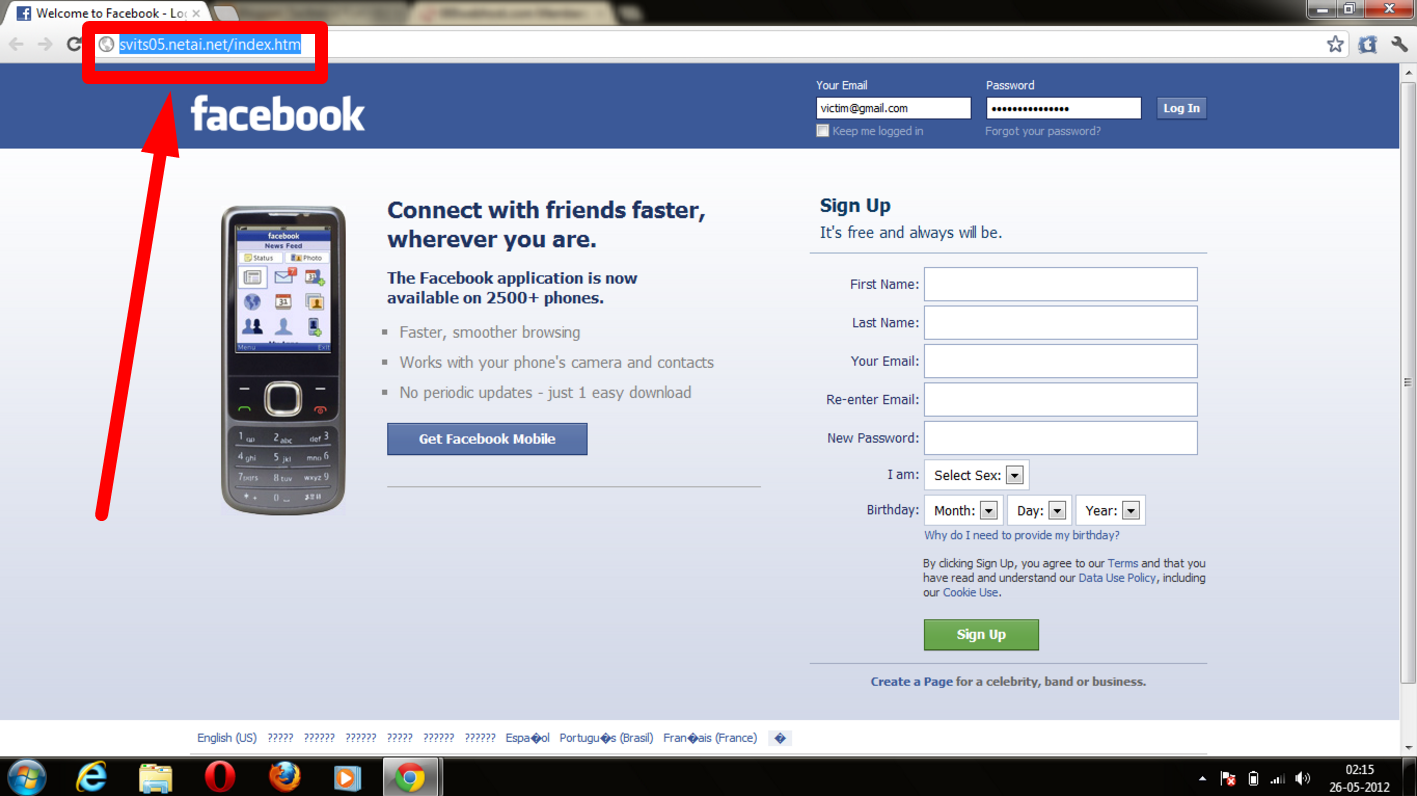Reload the page with refresh icon
This screenshot has height=796, width=1417.
pos(74,44)
